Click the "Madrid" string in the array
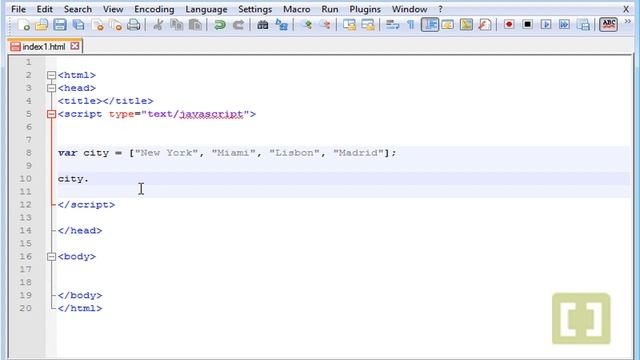Viewport: 640px width, 360px height. click(358, 153)
